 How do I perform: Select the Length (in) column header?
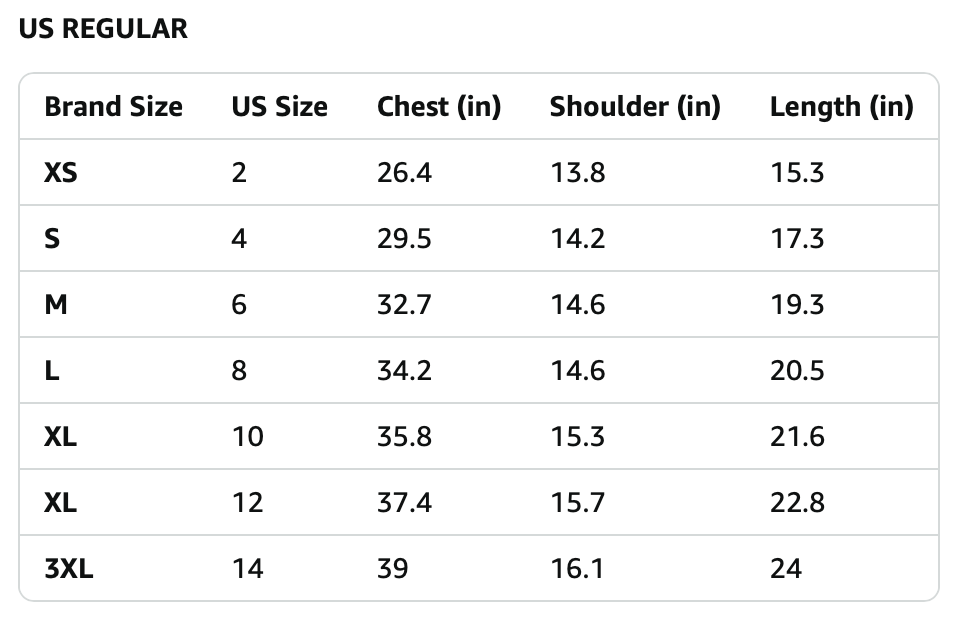[841, 107]
